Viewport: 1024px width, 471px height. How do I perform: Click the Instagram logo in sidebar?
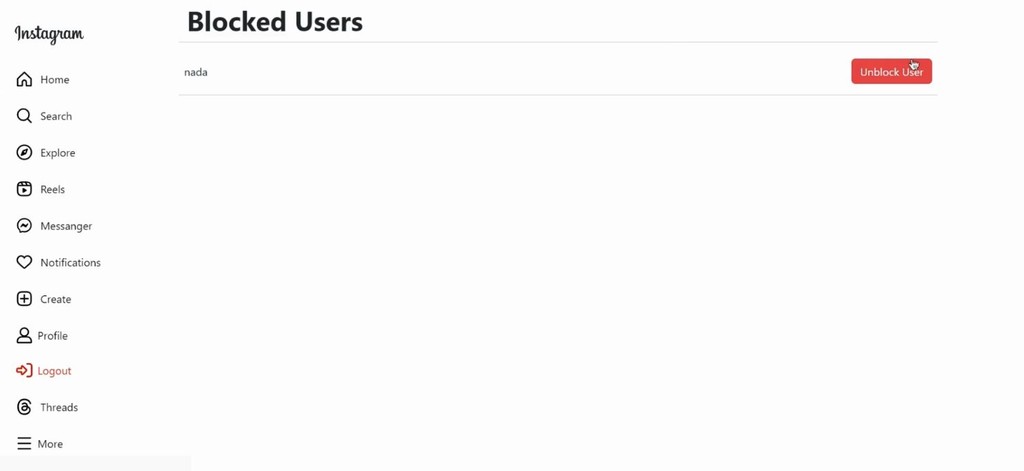tap(49, 34)
